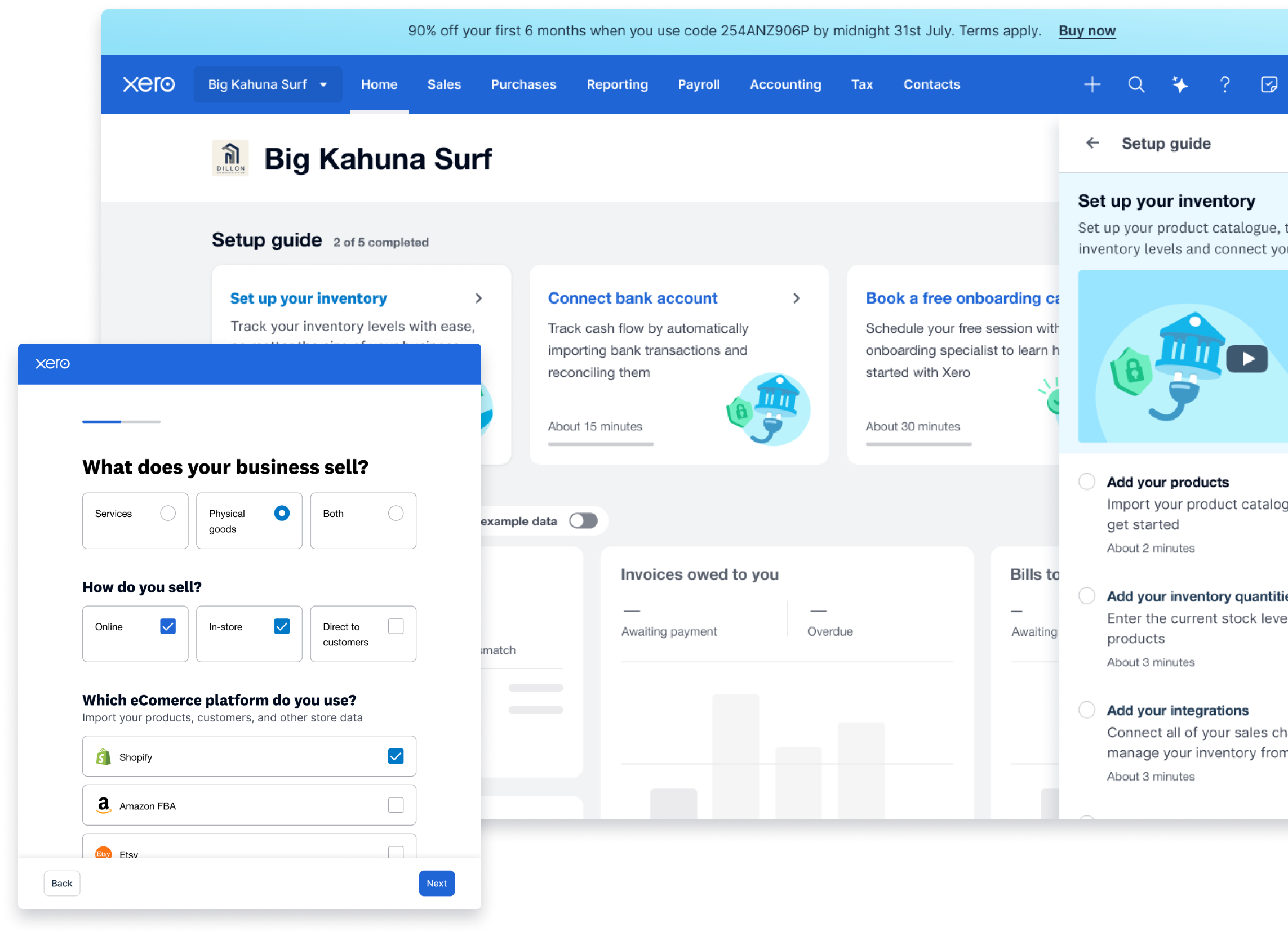Check the Direct to customers checkbox
Viewport: 1288px width, 936px height.
coord(396,626)
